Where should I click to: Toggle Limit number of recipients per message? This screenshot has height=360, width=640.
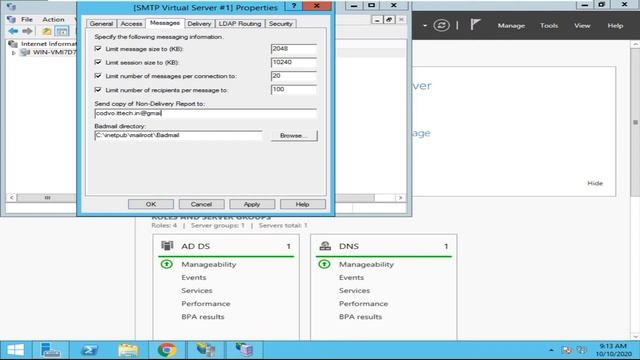click(x=98, y=89)
